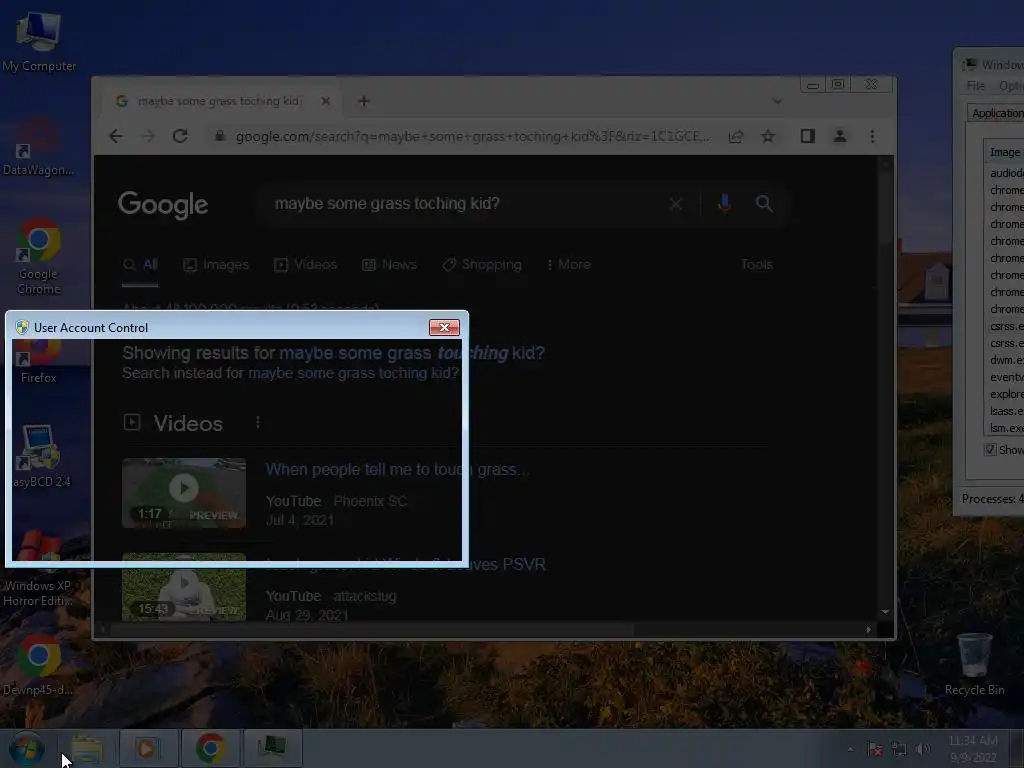The height and width of the screenshot is (768, 1024).
Task: Open Videos section three-dot options
Action: pyautogui.click(x=258, y=423)
